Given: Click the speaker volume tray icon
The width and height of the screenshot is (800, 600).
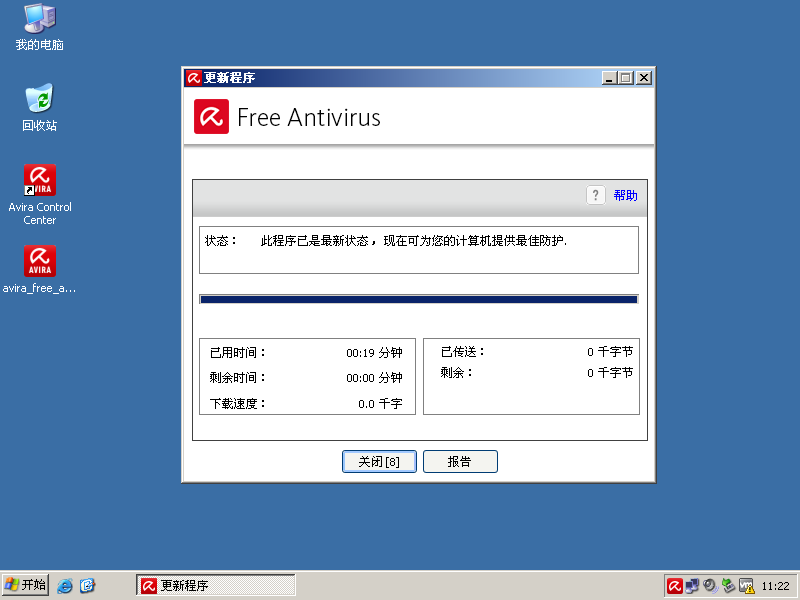Looking at the screenshot, I should (x=710, y=586).
